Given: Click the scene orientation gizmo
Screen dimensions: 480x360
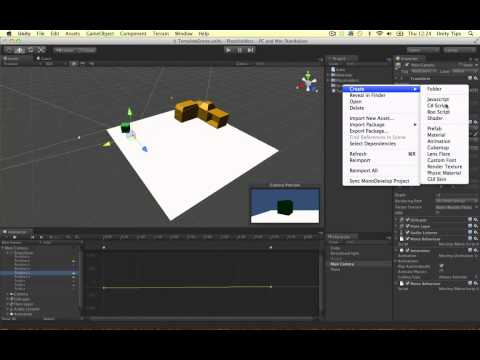Looking at the screenshot, I should (x=308, y=82).
